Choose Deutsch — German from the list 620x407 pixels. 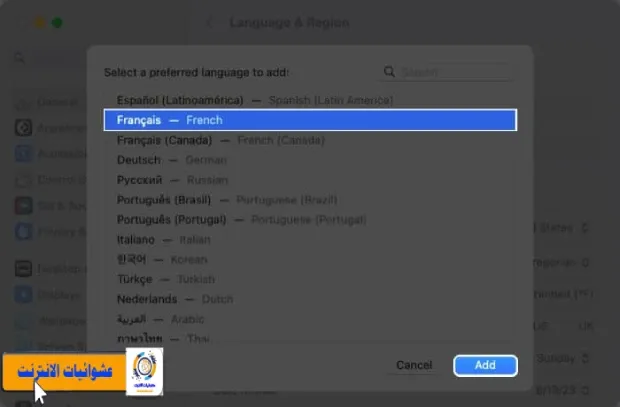pyautogui.click(x=310, y=160)
